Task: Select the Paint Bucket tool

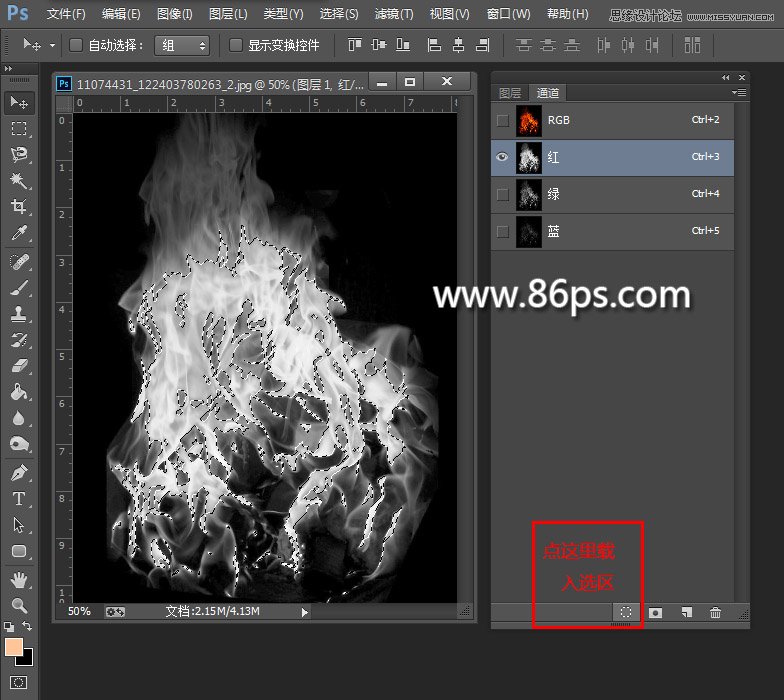Action: coord(19,392)
